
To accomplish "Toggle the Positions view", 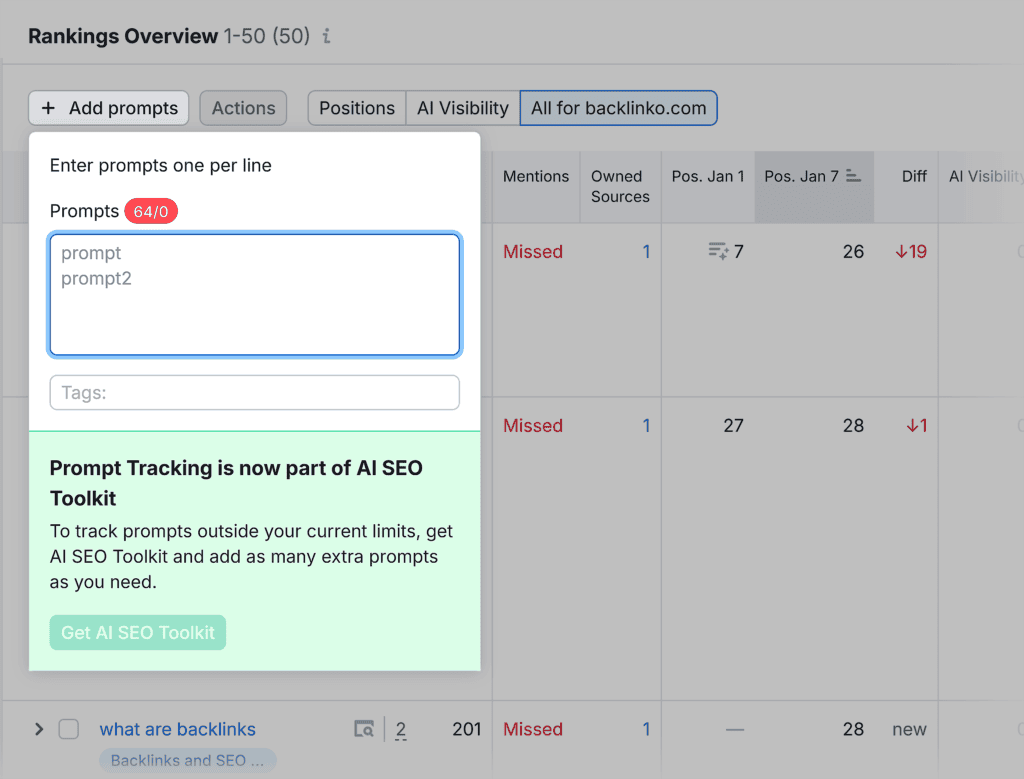I will coord(356,108).
